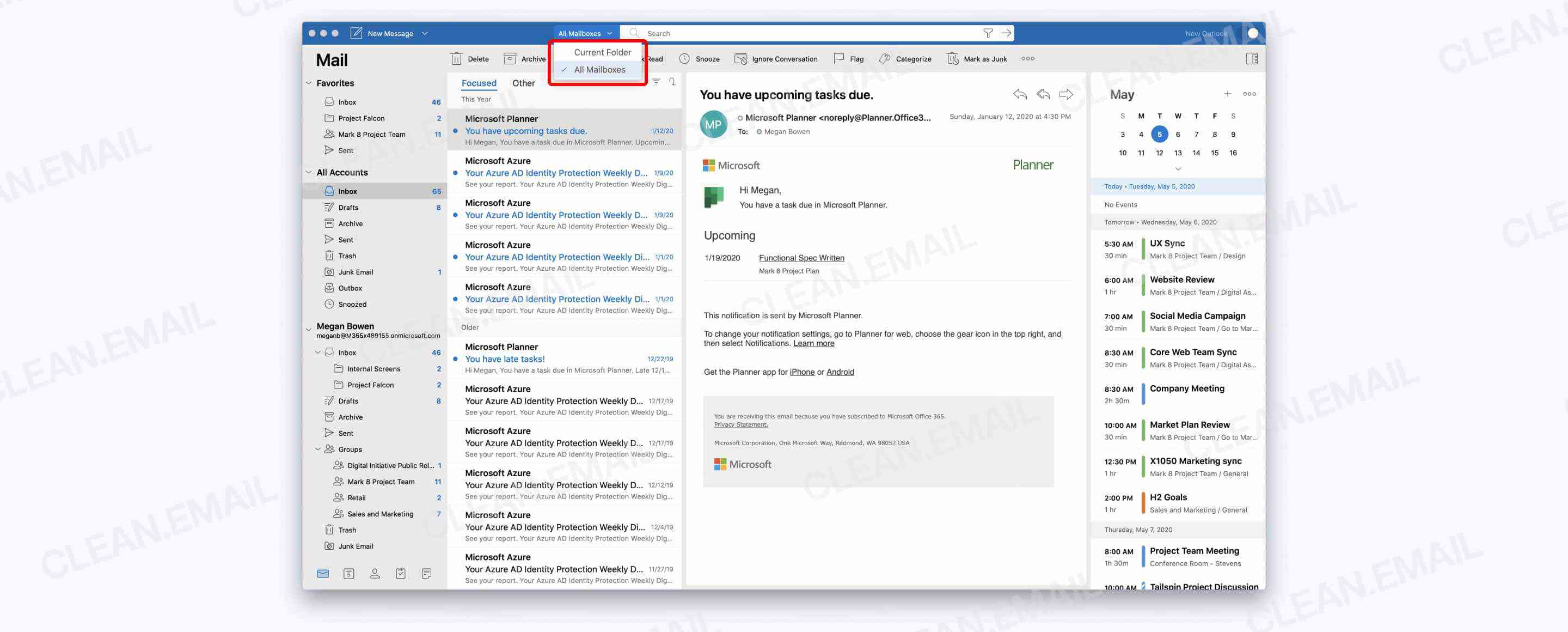Collapse the Favorites section
This screenshot has width=1568, height=632.
pyautogui.click(x=309, y=83)
